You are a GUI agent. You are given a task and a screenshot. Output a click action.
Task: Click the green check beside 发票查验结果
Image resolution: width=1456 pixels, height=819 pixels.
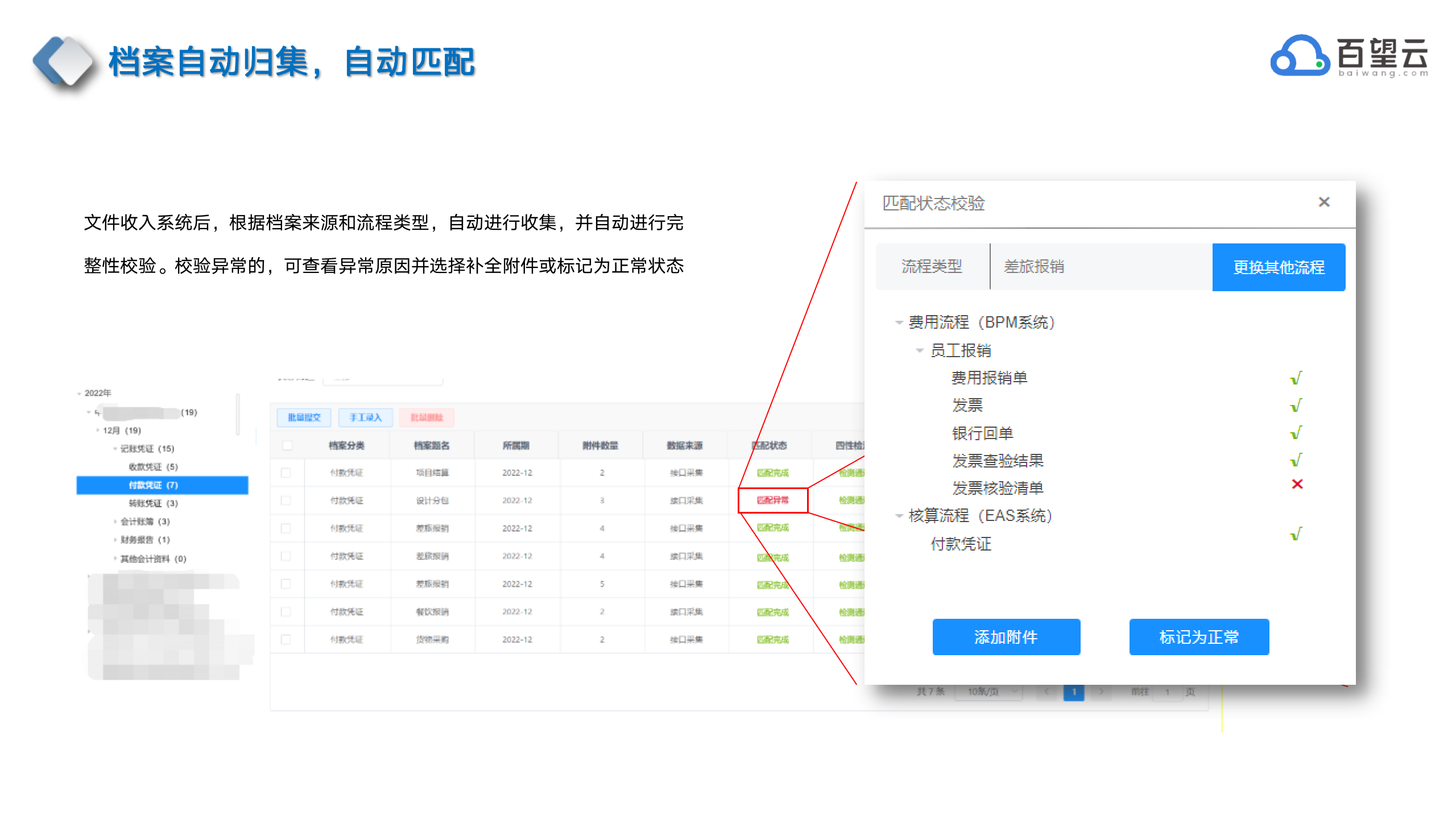1296,460
